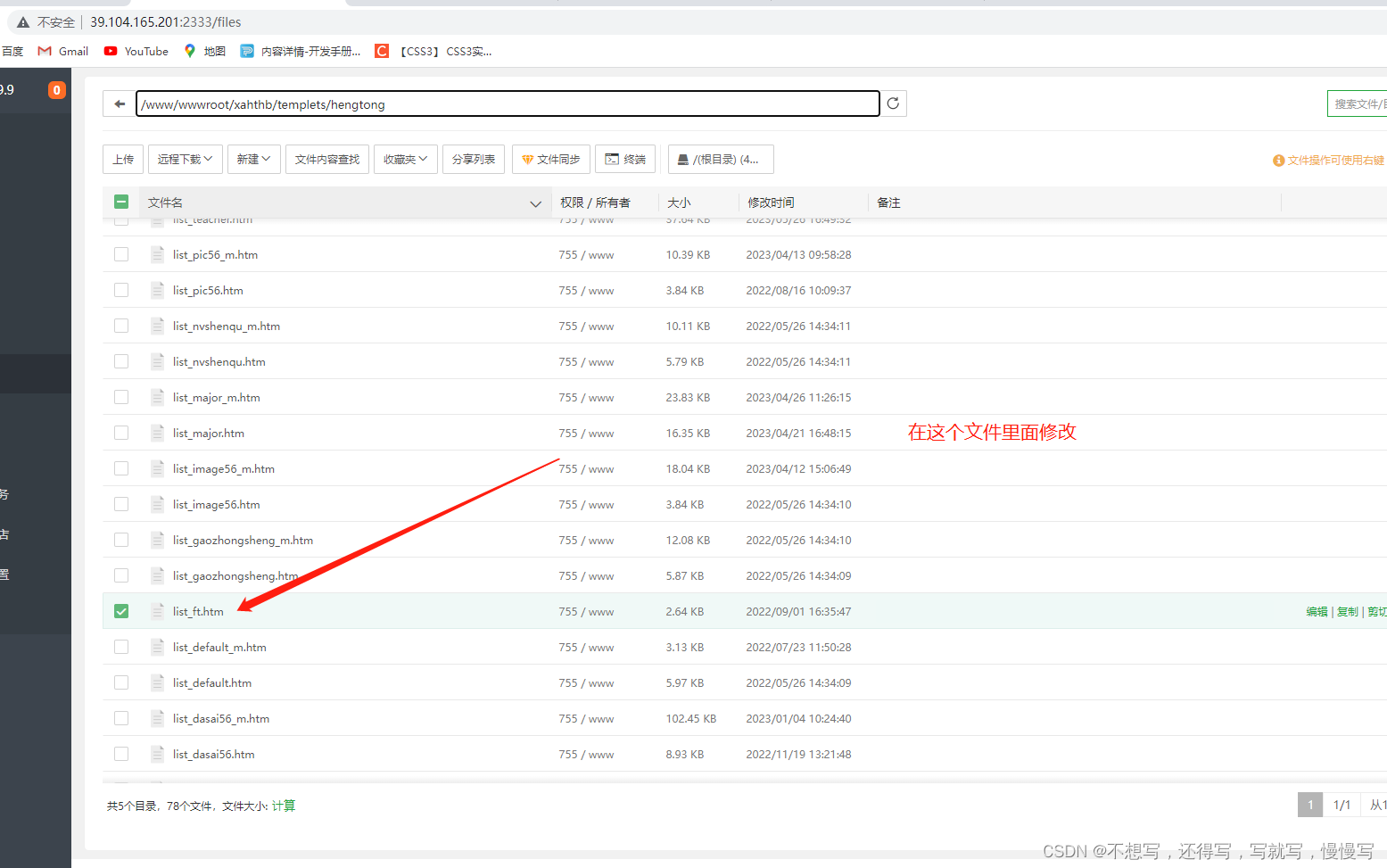This screenshot has height=868, width=1387.
Task: Check the list_pic56.htm checkbox
Action: 121,290
